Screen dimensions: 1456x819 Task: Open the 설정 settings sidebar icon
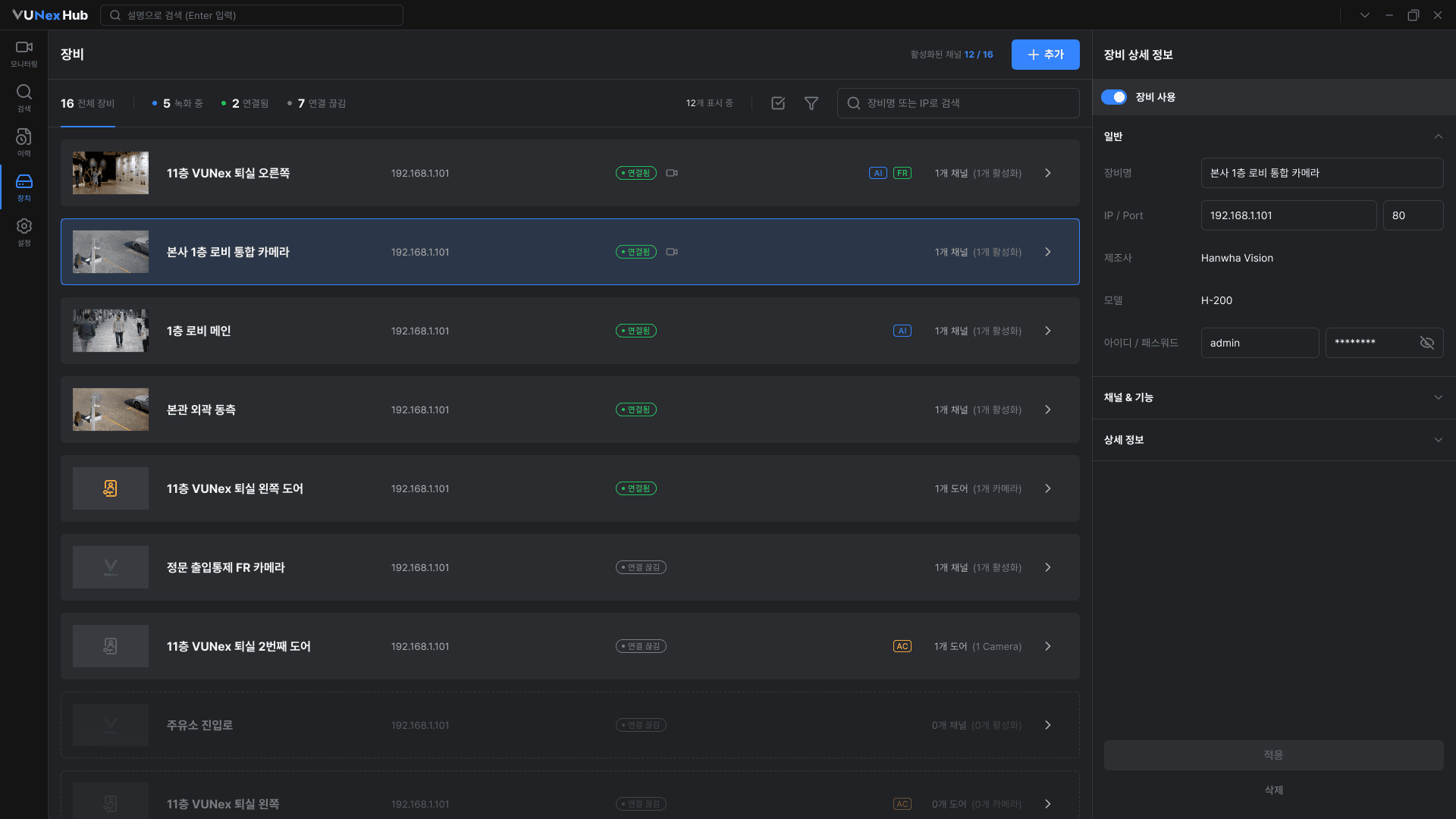(24, 232)
